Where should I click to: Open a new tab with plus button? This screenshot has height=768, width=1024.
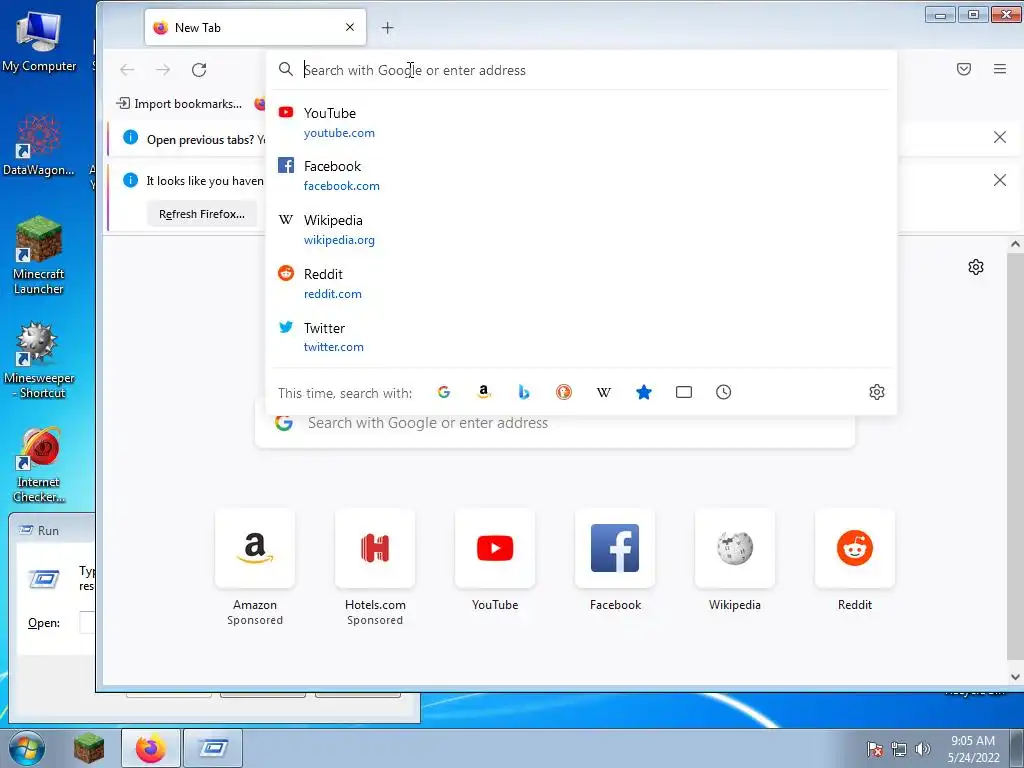[387, 28]
